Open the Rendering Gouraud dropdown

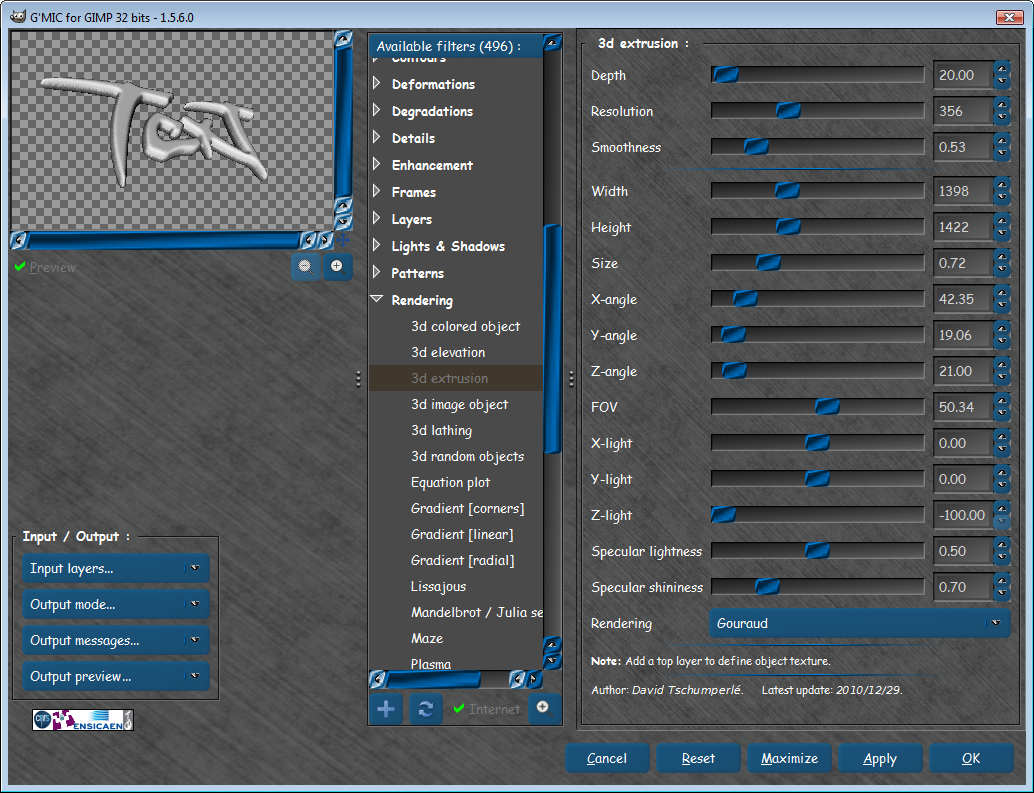[x=860, y=623]
